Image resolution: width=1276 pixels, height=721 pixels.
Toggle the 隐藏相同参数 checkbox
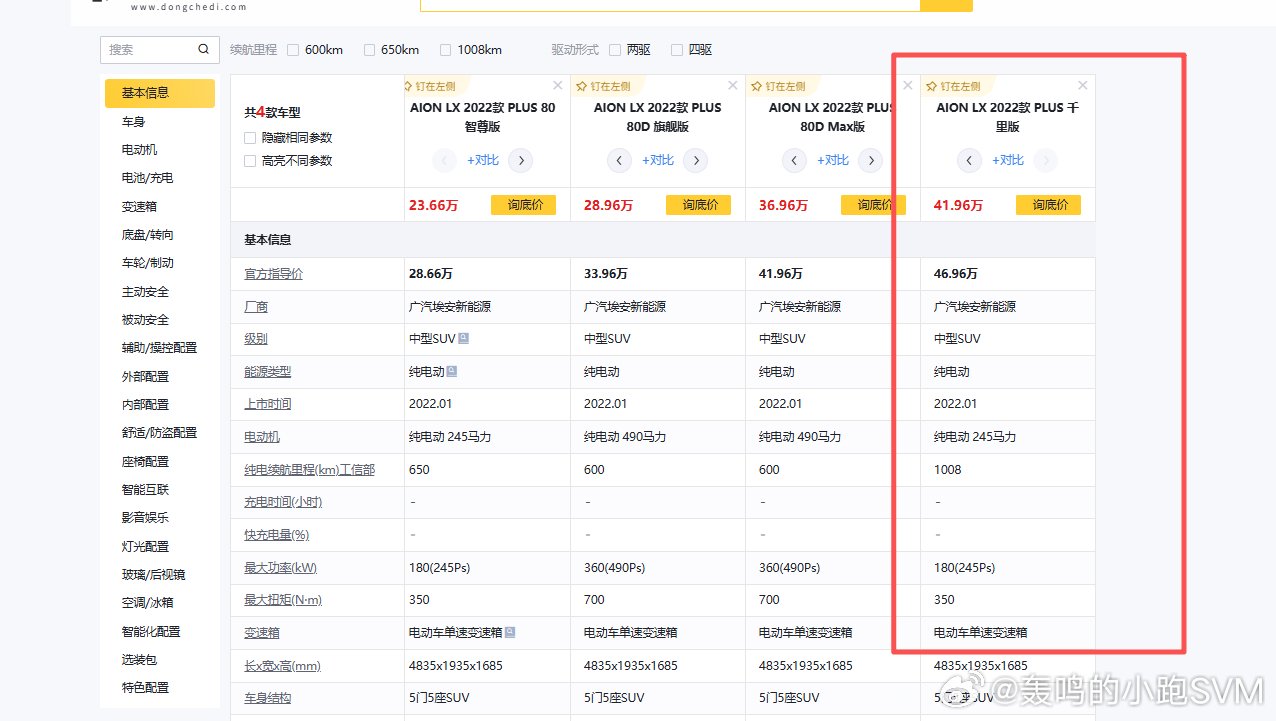(250, 138)
